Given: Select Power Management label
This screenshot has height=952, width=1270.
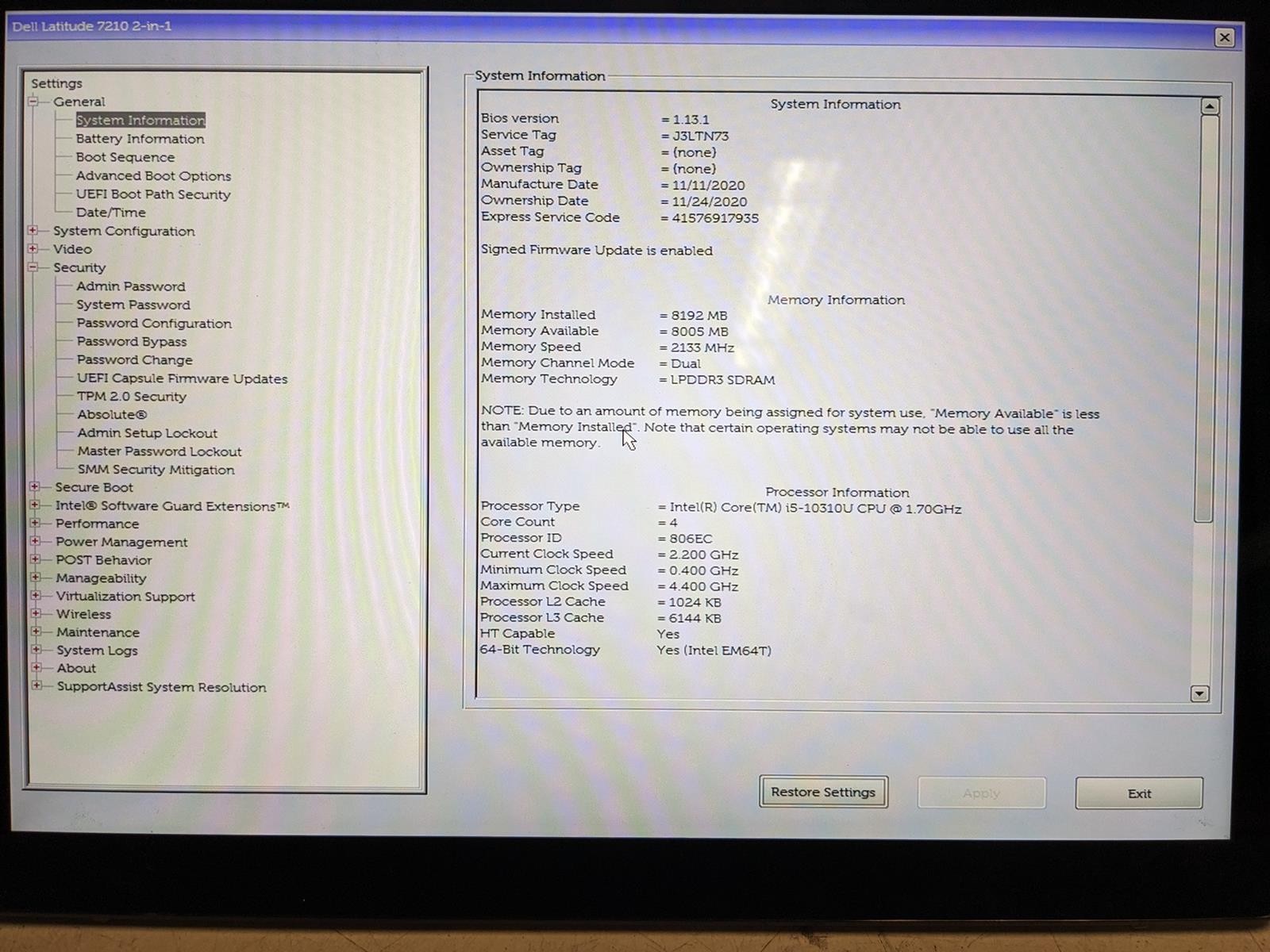Looking at the screenshot, I should [121, 542].
